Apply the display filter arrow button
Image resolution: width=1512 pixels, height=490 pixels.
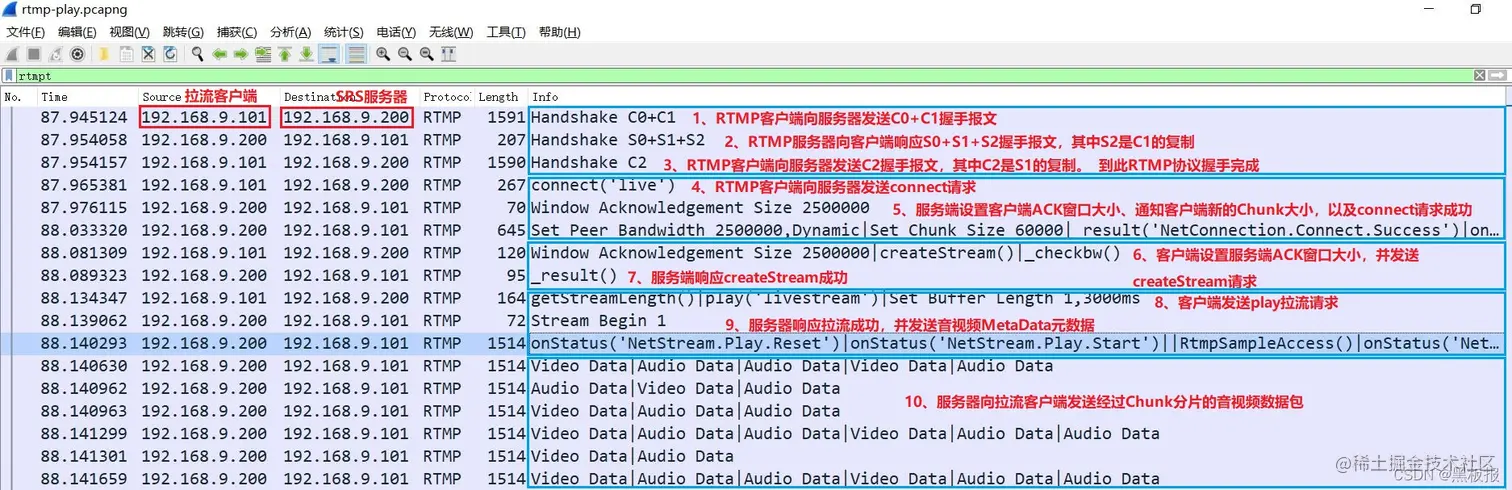(x=1498, y=76)
